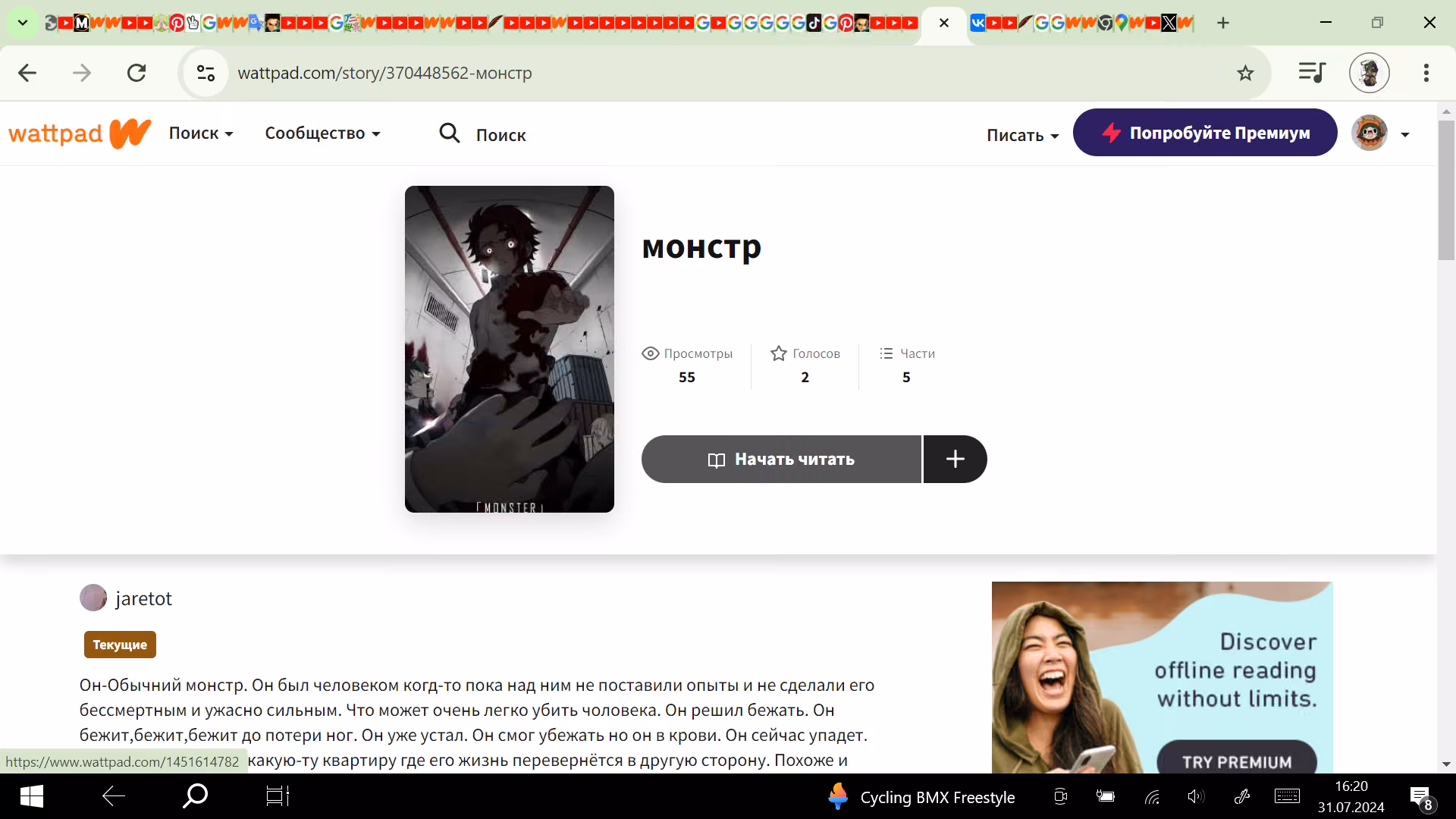The image size is (1456, 819).
Task: Switch to the X (Twitter) tab
Action: (1169, 23)
